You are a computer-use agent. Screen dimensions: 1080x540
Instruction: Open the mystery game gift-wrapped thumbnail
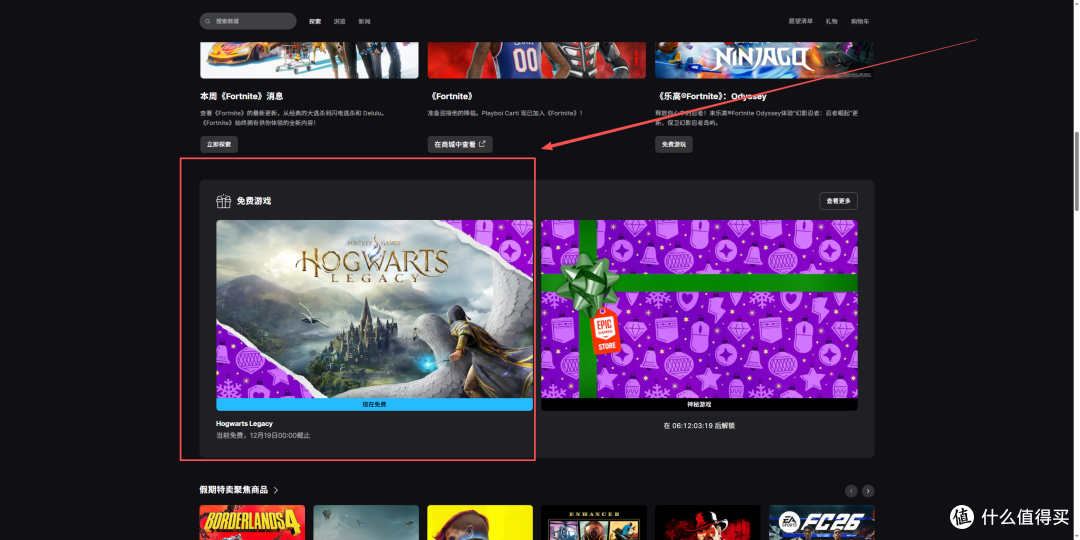(699, 309)
